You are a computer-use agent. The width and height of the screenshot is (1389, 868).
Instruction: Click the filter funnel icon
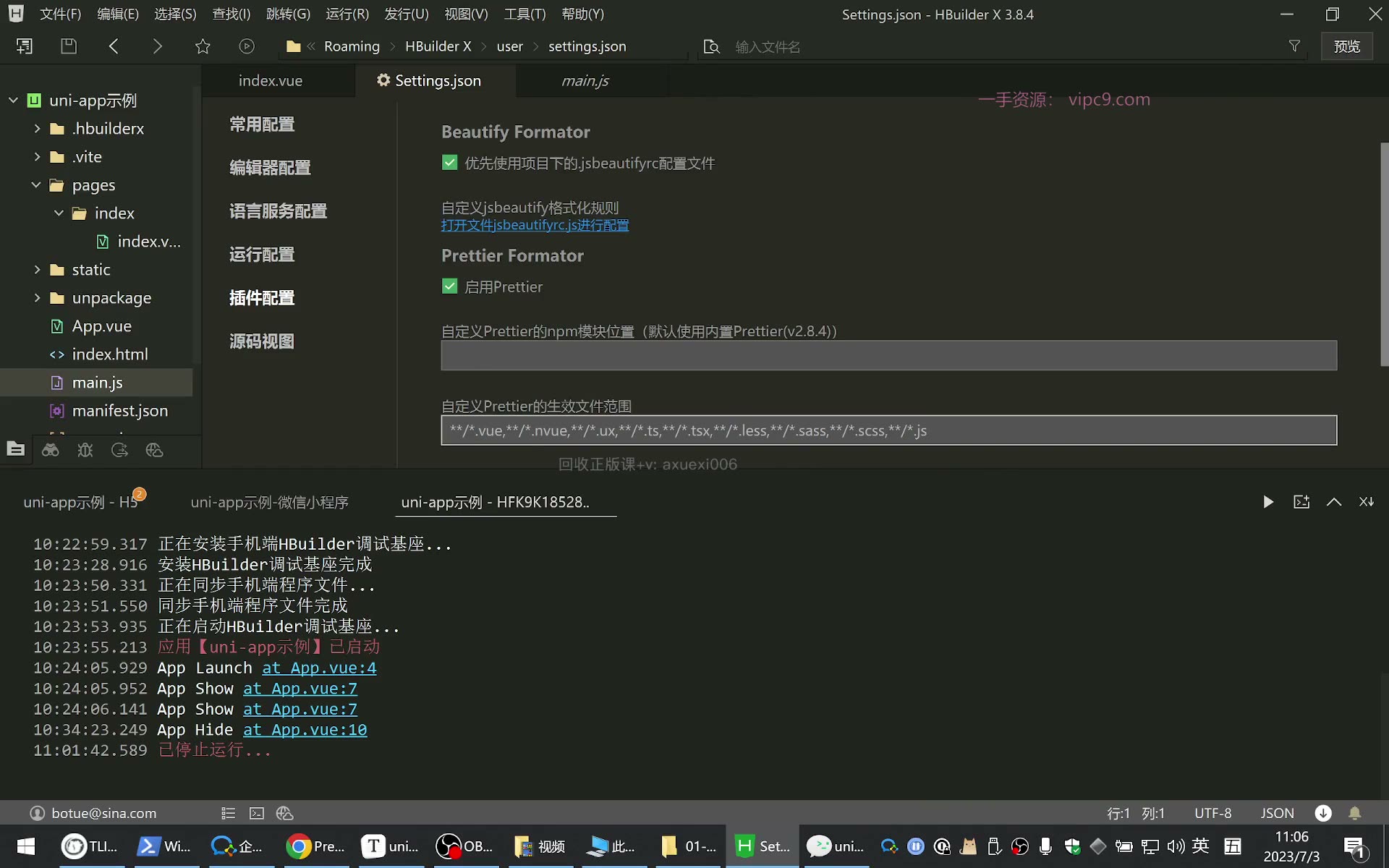1294,46
